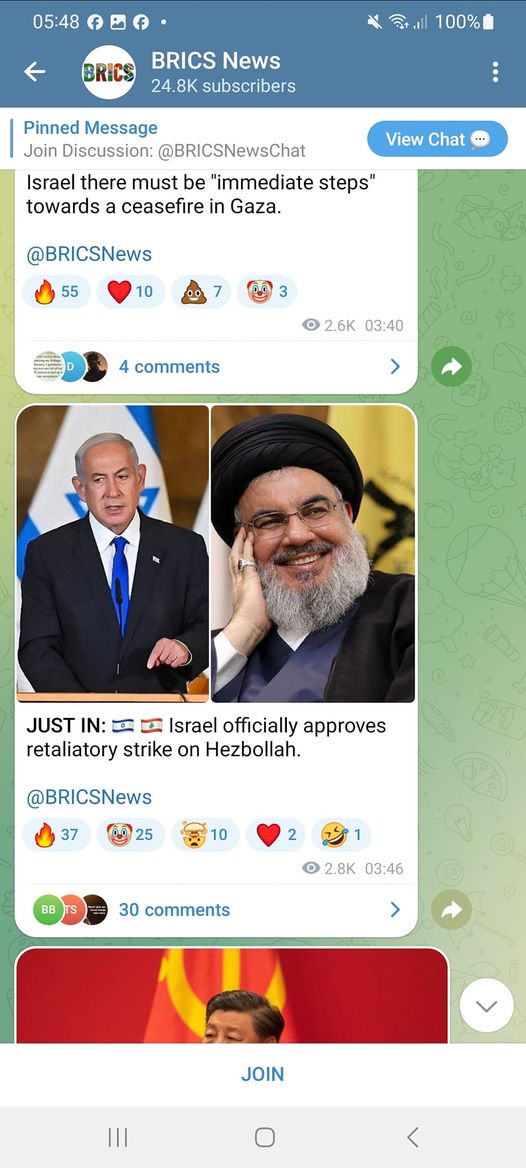Expand the 4 comments thread chevron
The height and width of the screenshot is (1168, 526).
[x=395, y=366]
